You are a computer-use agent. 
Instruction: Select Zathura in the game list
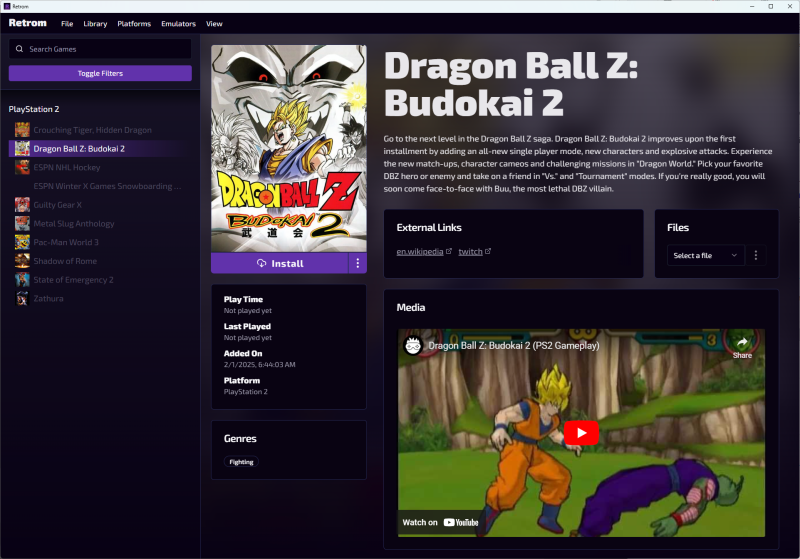[100, 298]
